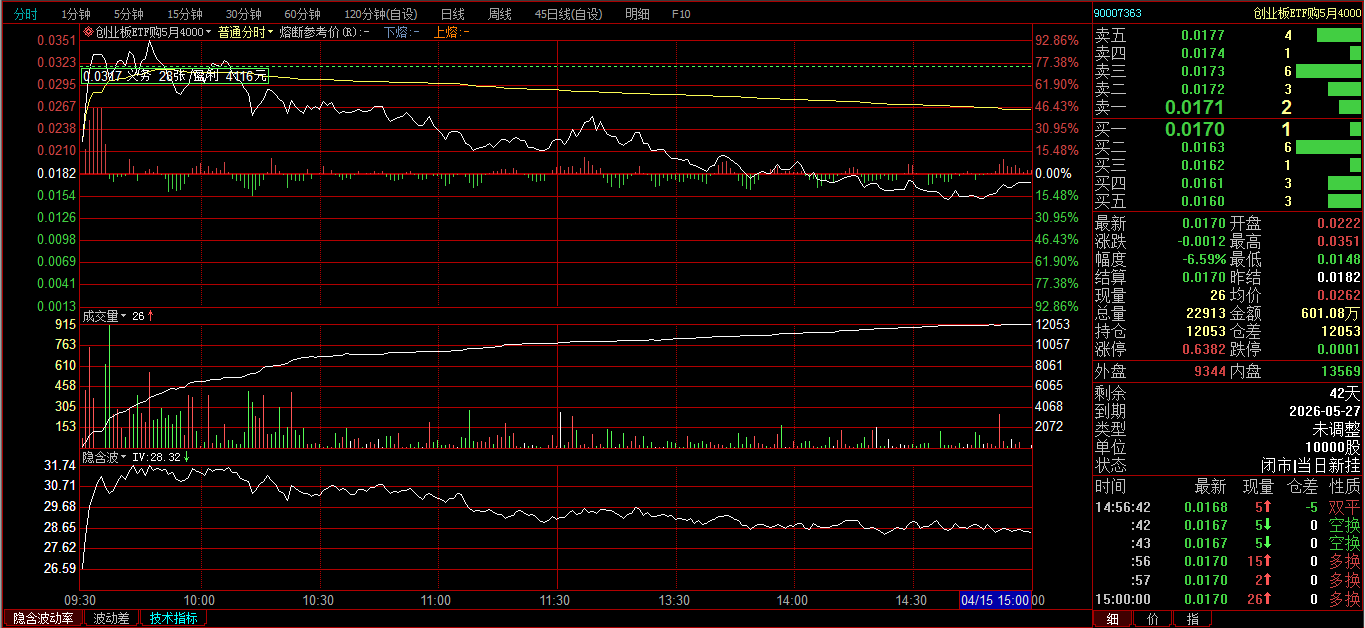Screen dimensions: 1365x628
Task: Switch to the 隐含波动率 bottom tab
Action: pyautogui.click(x=43, y=618)
